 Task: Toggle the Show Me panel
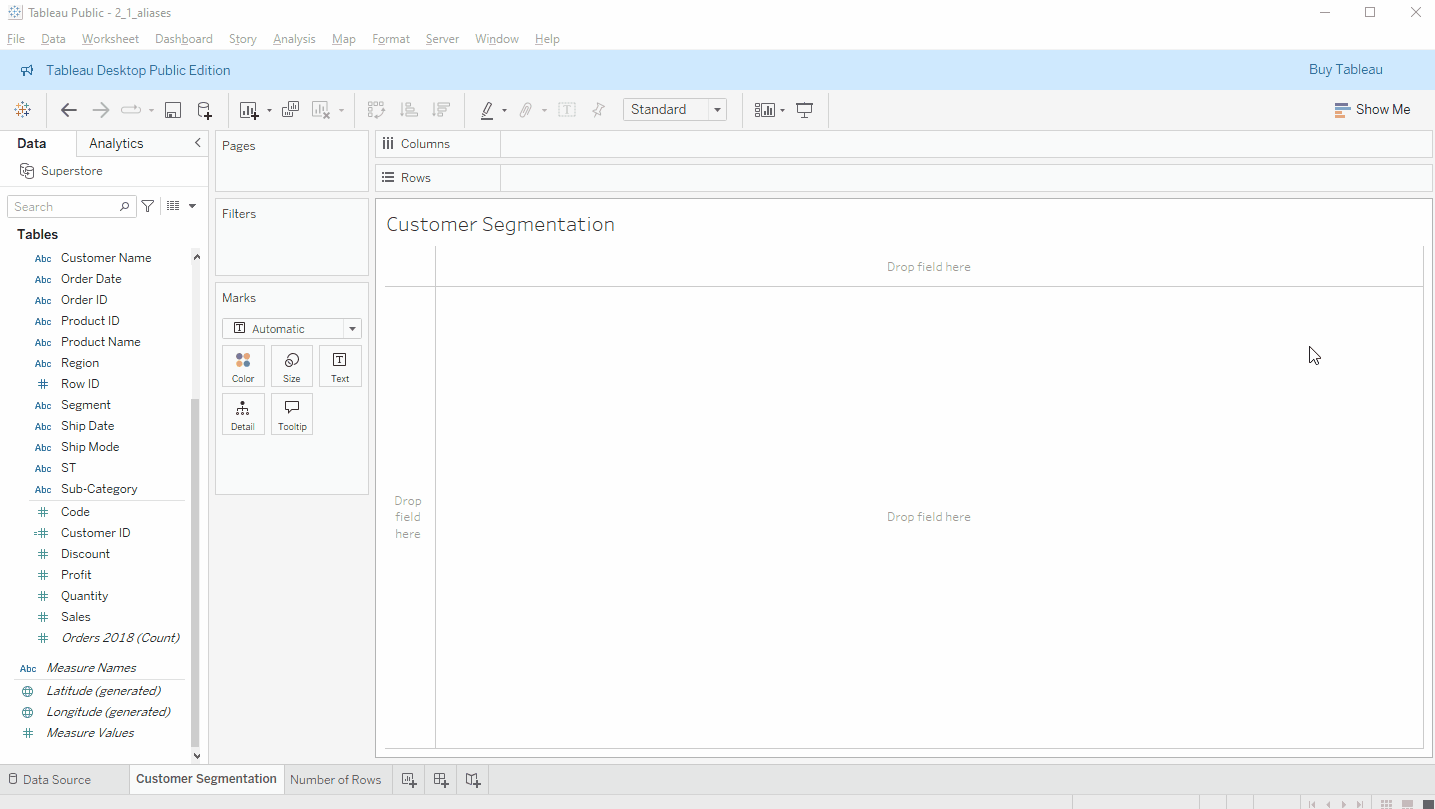coord(1372,110)
